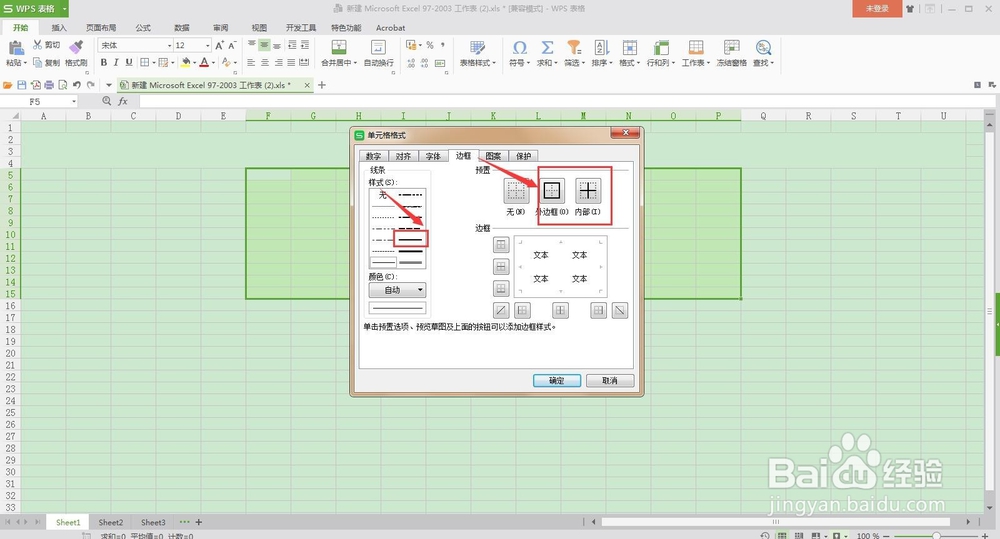Open the border color (自动) dropdown
Viewport: 1000px width, 539px height.
(x=397, y=290)
